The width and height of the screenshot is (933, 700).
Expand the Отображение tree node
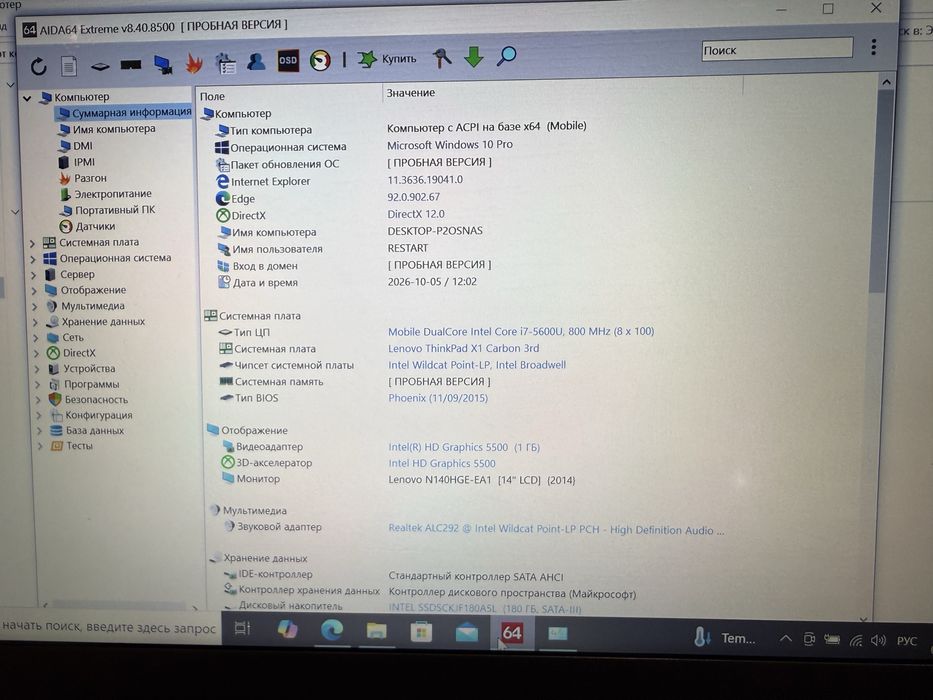click(35, 291)
